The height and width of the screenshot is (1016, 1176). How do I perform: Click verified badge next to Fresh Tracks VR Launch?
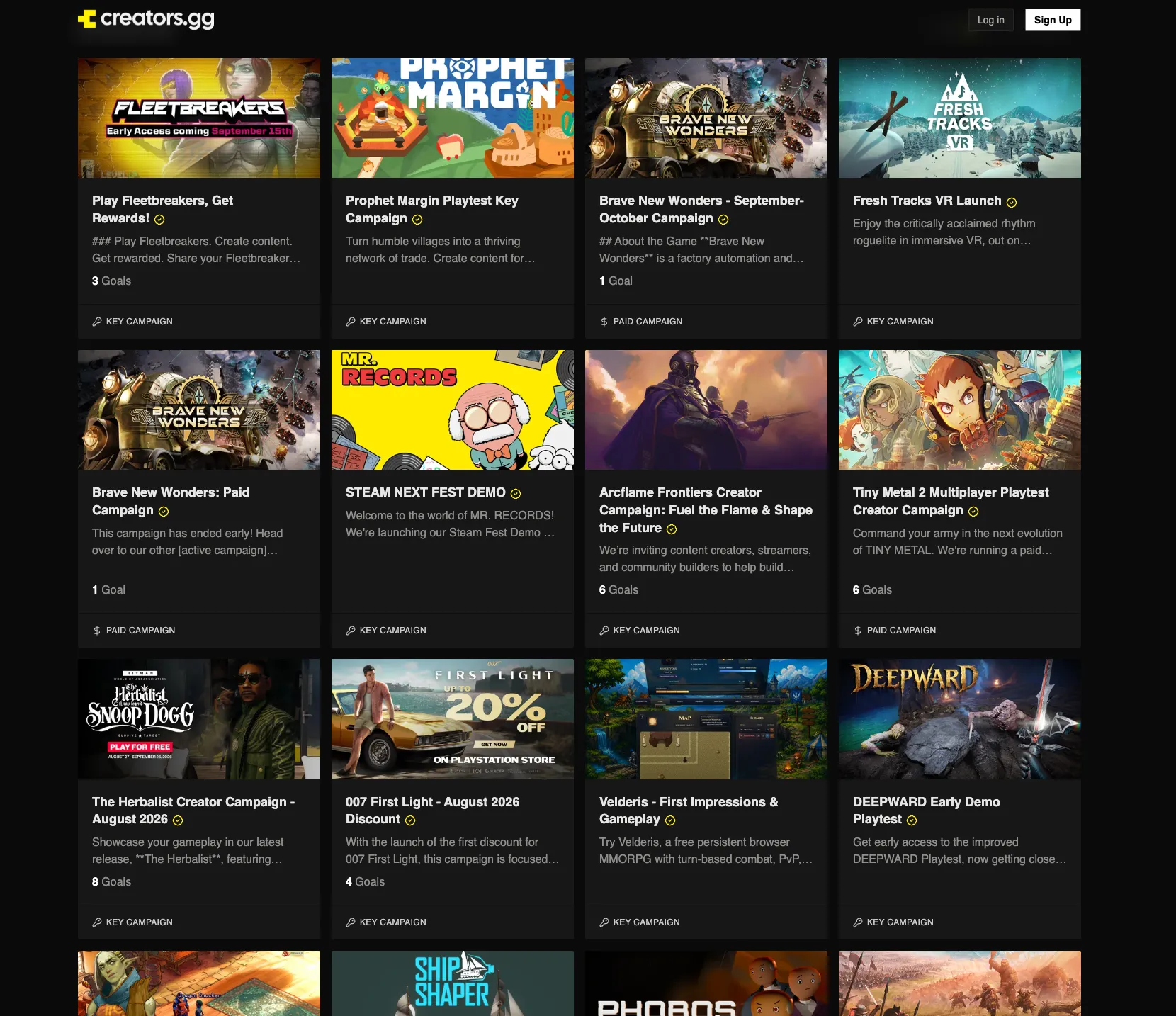1012,203
